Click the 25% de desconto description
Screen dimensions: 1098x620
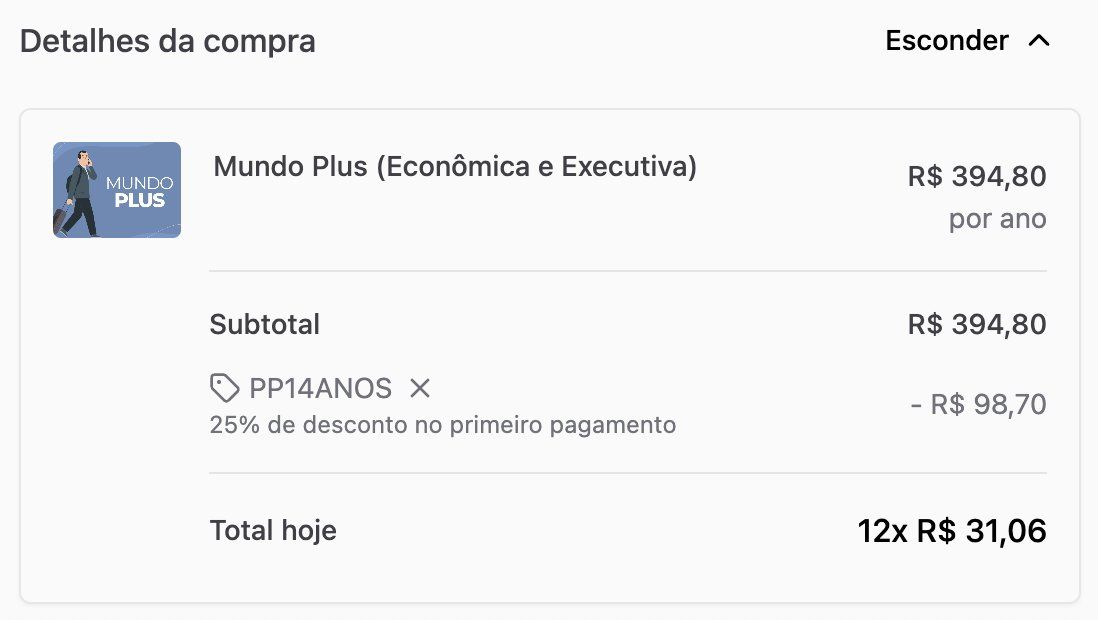443,425
